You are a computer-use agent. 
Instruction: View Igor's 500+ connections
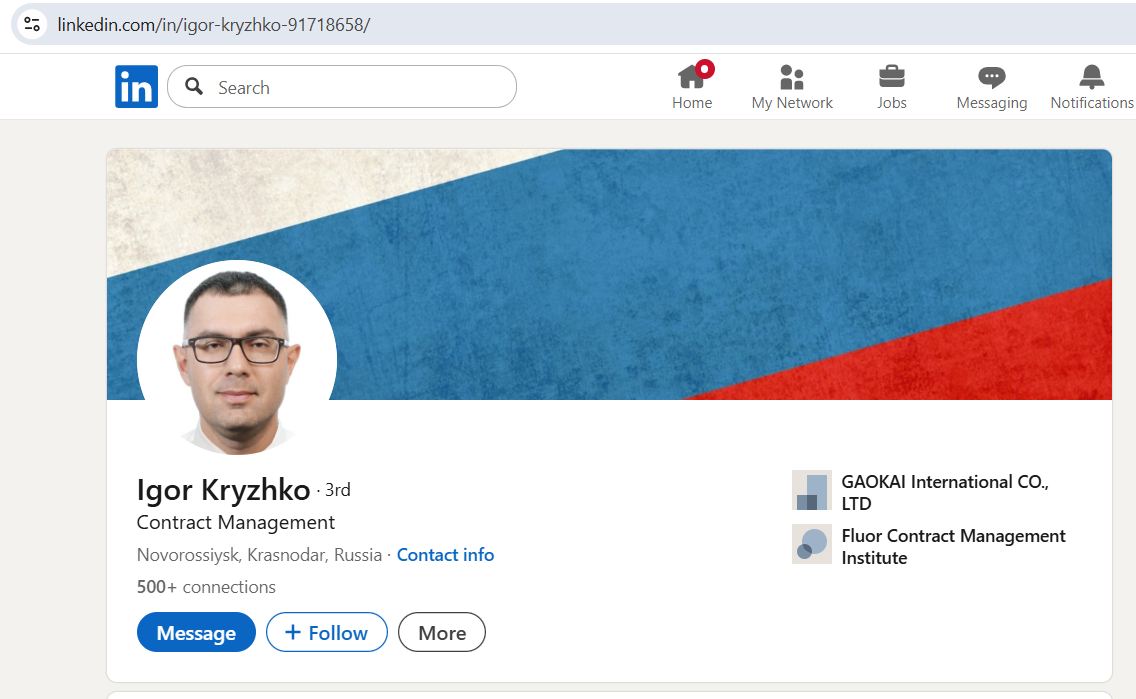tap(205, 587)
